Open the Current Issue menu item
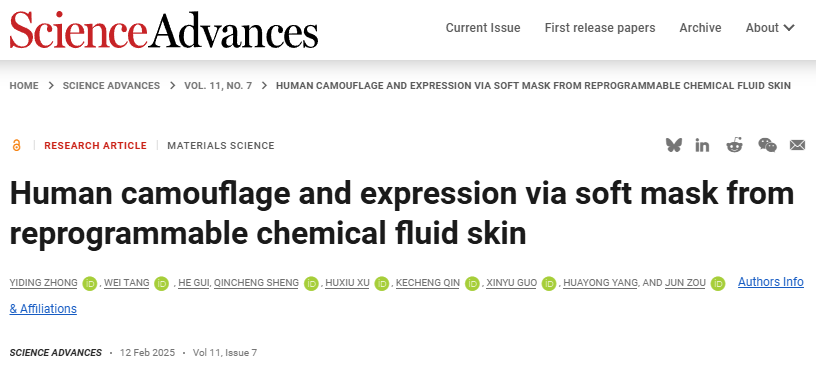Image resolution: width=816 pixels, height=366 pixels. pos(483,28)
